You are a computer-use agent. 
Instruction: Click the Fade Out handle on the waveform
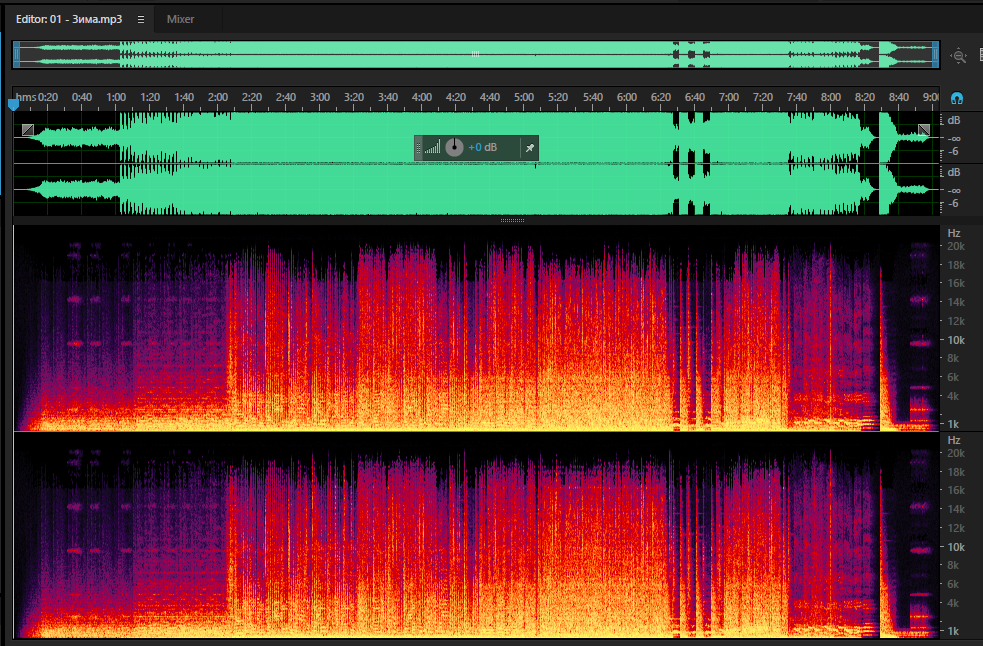(923, 130)
